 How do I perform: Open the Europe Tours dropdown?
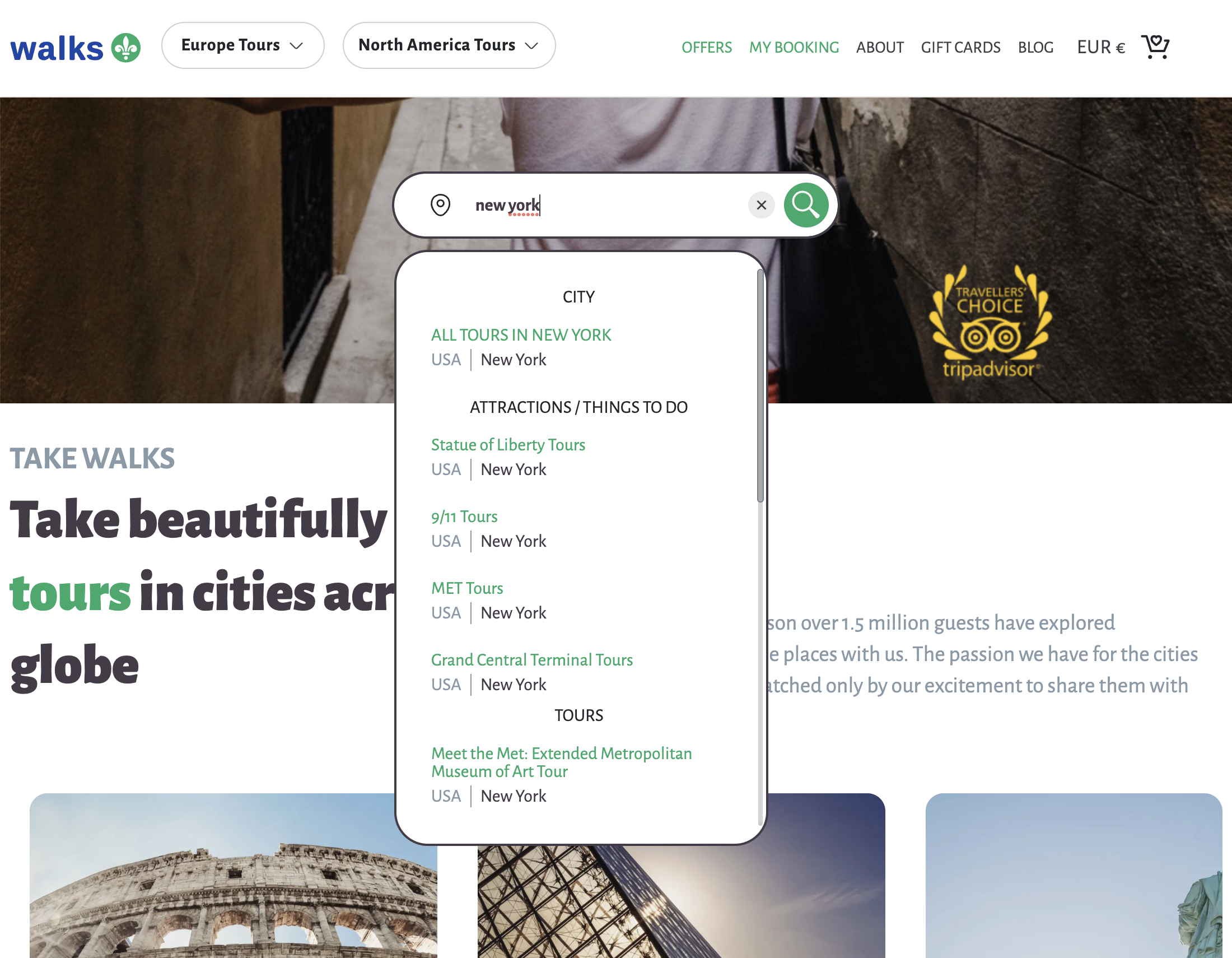[242, 45]
